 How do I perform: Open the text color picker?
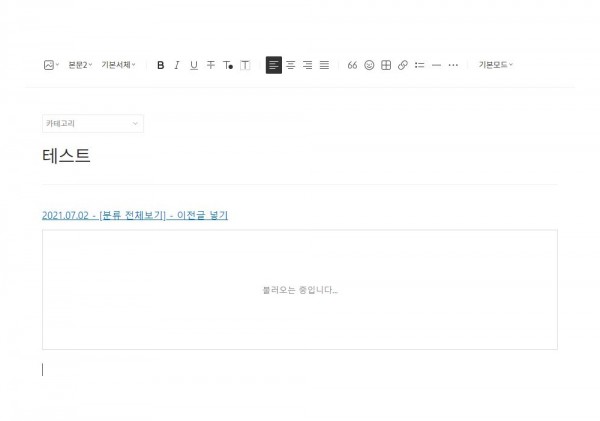tap(228, 65)
